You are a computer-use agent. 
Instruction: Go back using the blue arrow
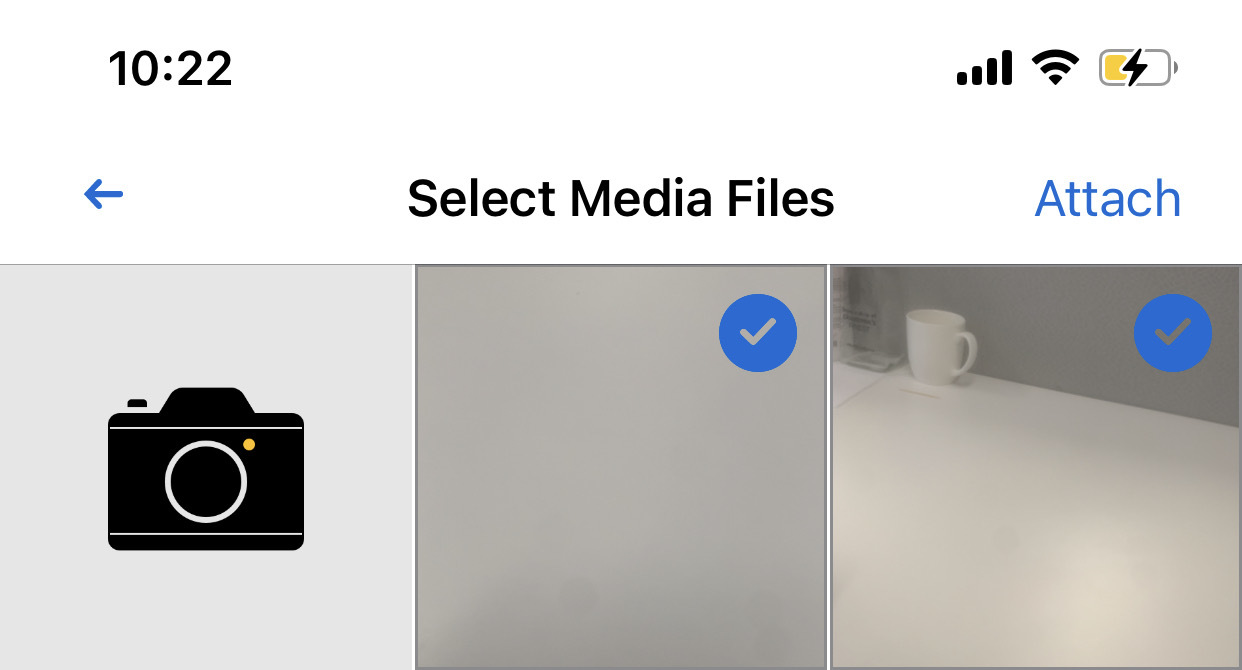click(x=104, y=194)
